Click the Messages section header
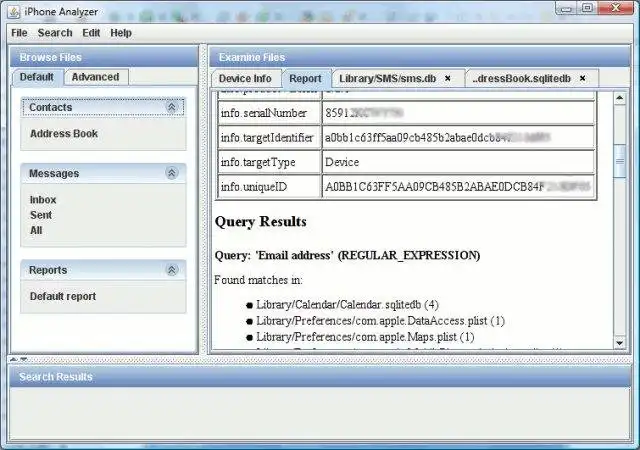Viewport: 640px width, 450px height. tap(103, 173)
